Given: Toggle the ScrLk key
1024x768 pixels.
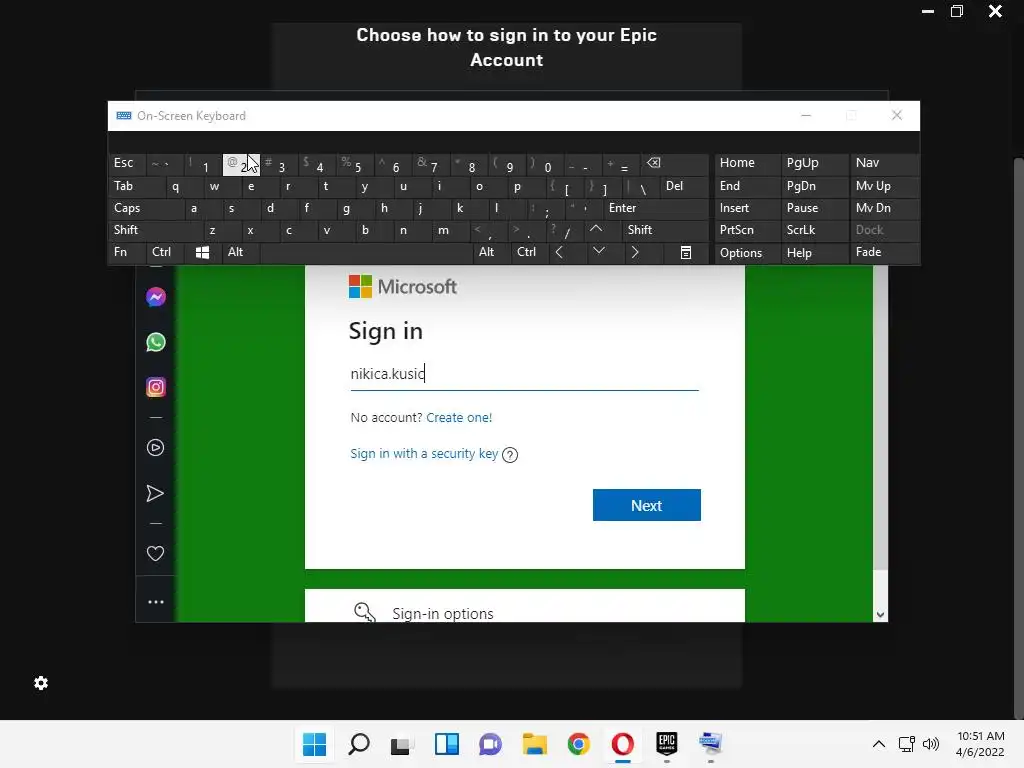Looking at the screenshot, I should [x=814, y=230].
